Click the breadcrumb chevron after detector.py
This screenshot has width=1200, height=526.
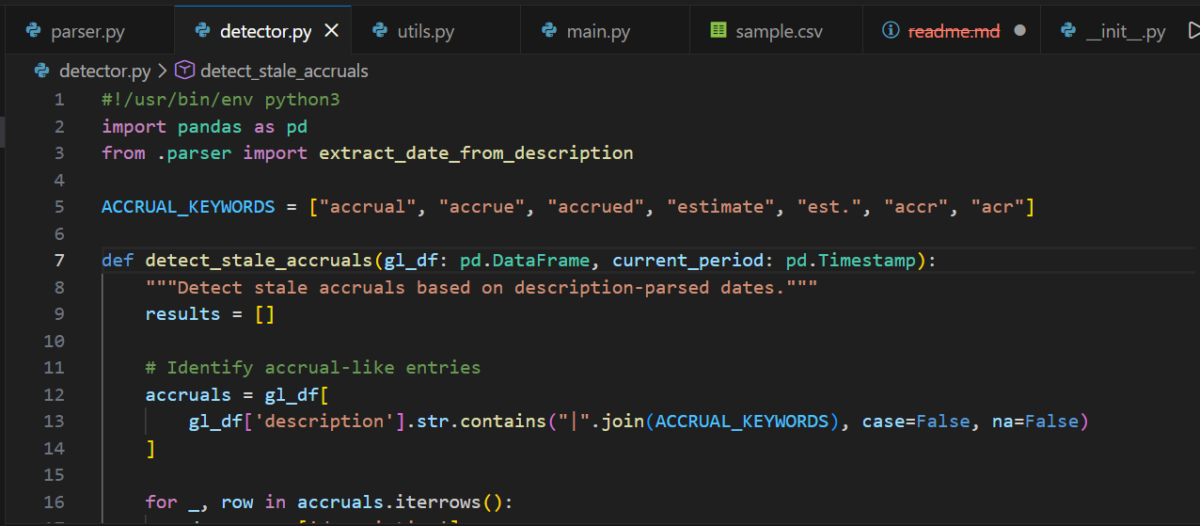162,71
